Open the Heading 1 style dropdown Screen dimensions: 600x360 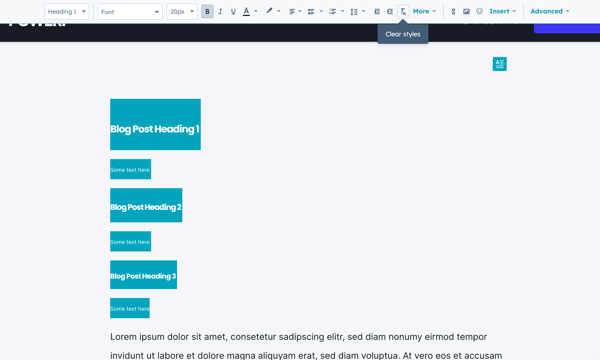pos(67,11)
